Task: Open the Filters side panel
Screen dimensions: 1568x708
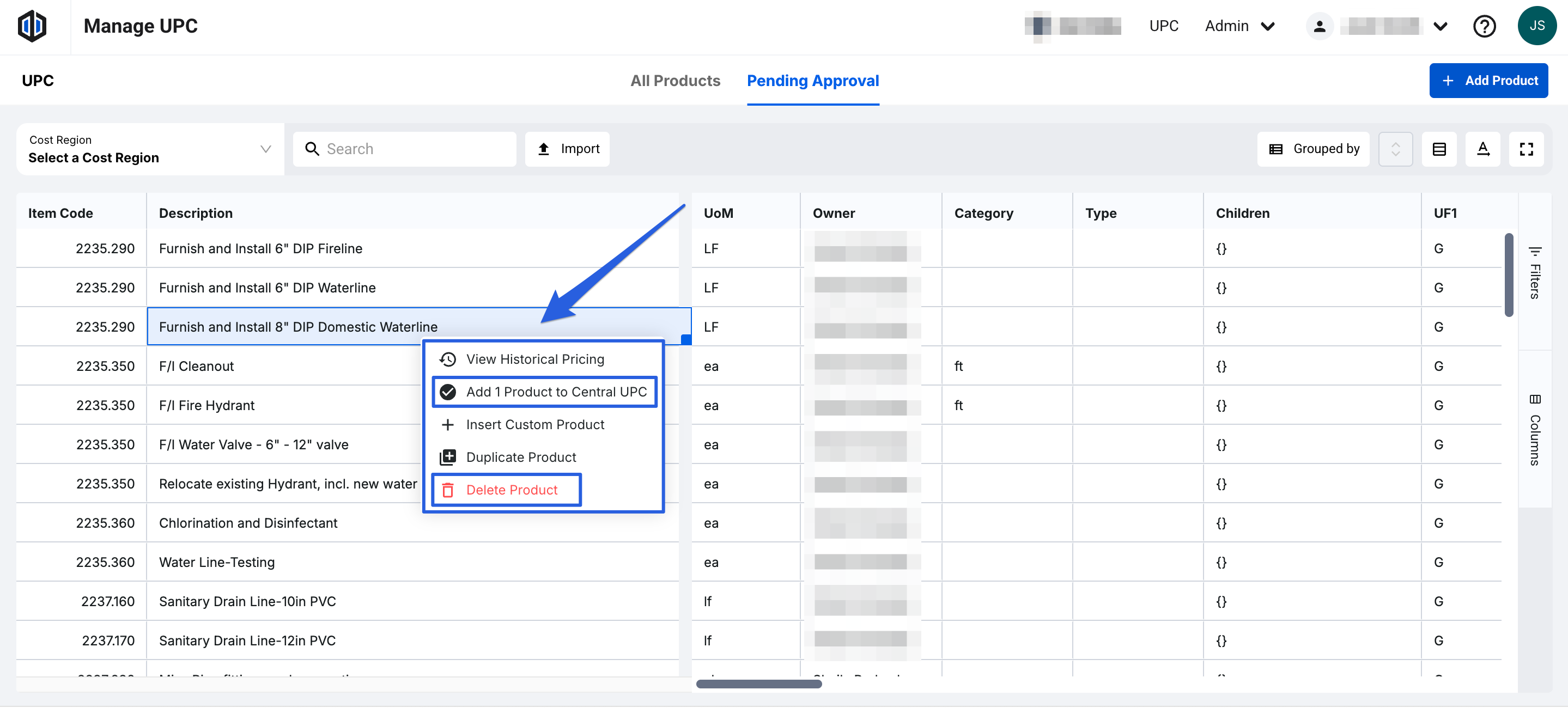Action: tap(1535, 272)
